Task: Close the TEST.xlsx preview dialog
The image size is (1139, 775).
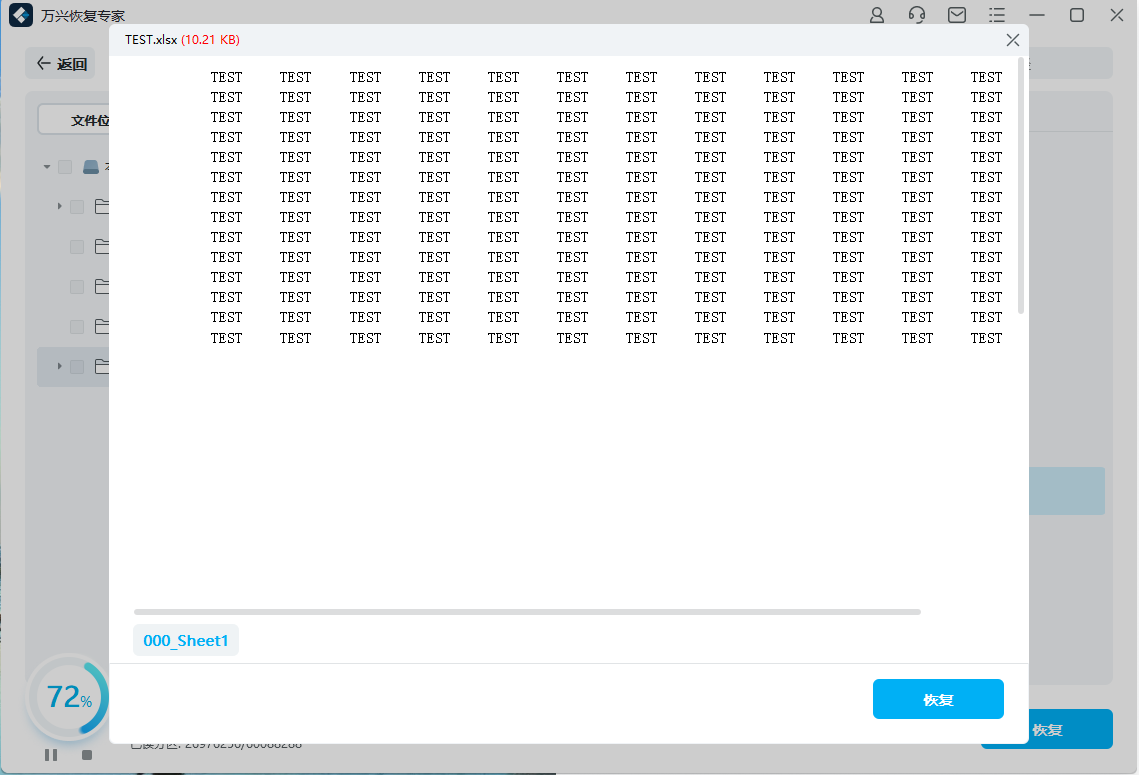Action: (x=1013, y=40)
